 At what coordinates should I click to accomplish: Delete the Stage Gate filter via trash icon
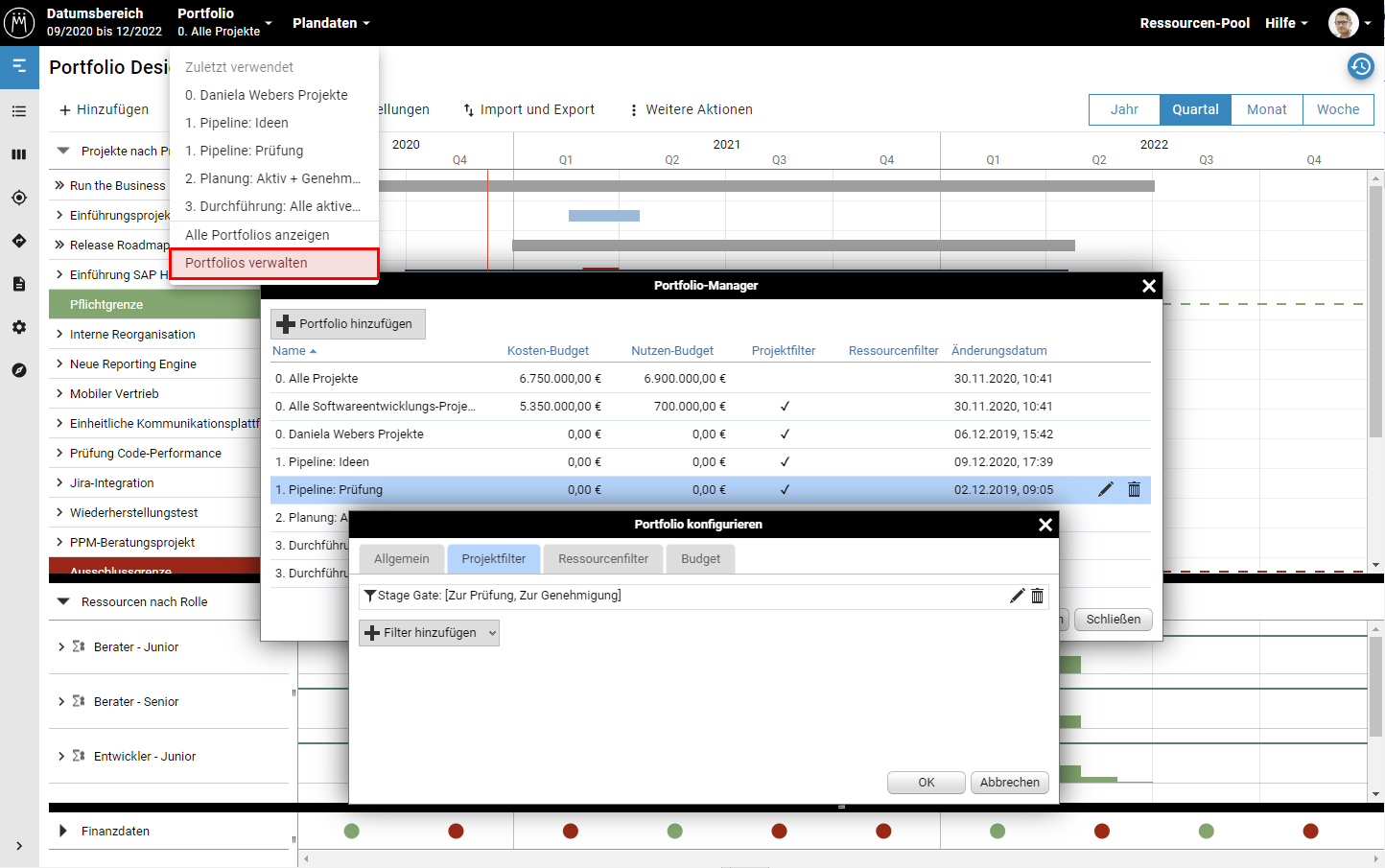[x=1037, y=596]
